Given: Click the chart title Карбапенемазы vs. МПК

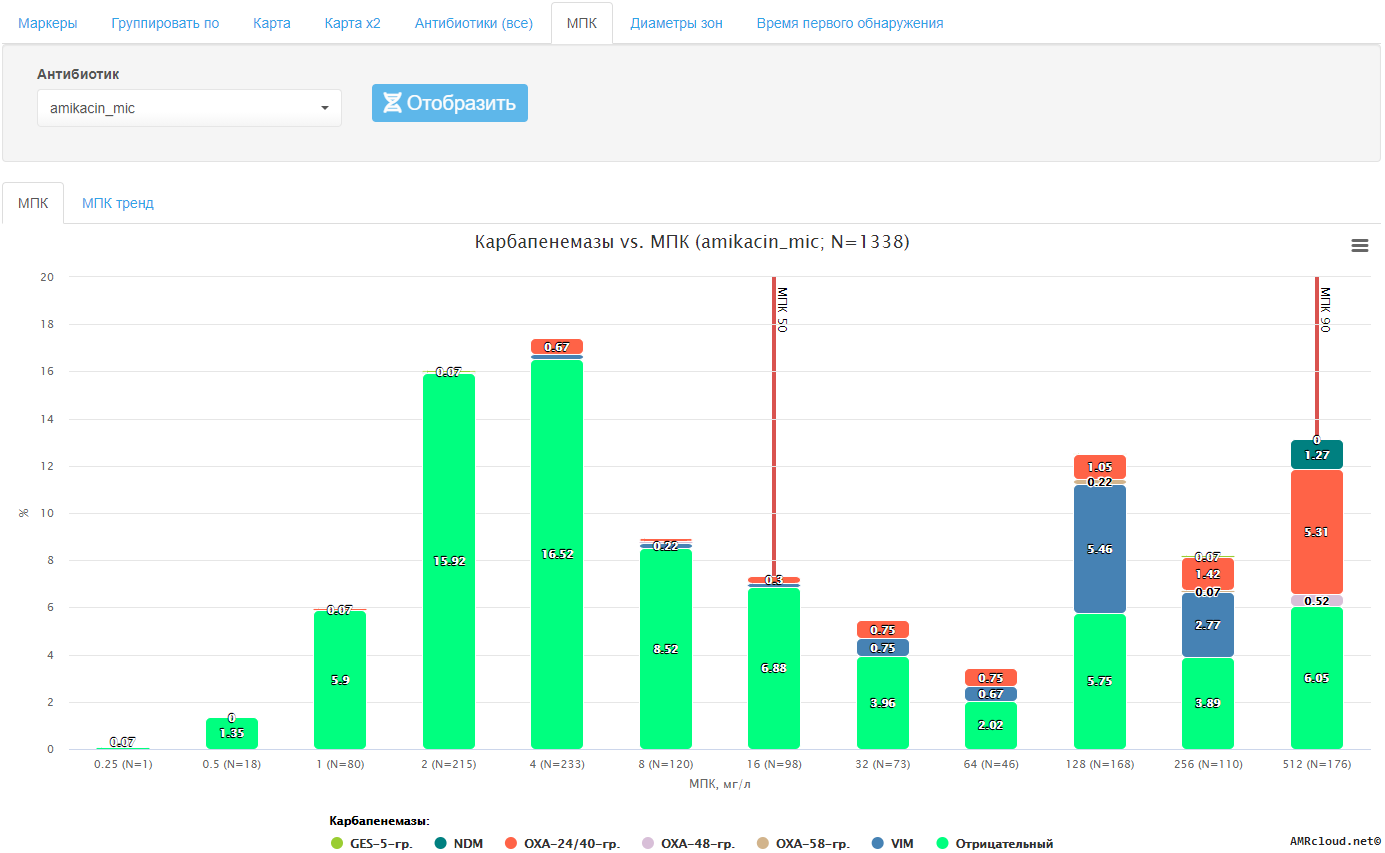Looking at the screenshot, I should pos(692,242).
